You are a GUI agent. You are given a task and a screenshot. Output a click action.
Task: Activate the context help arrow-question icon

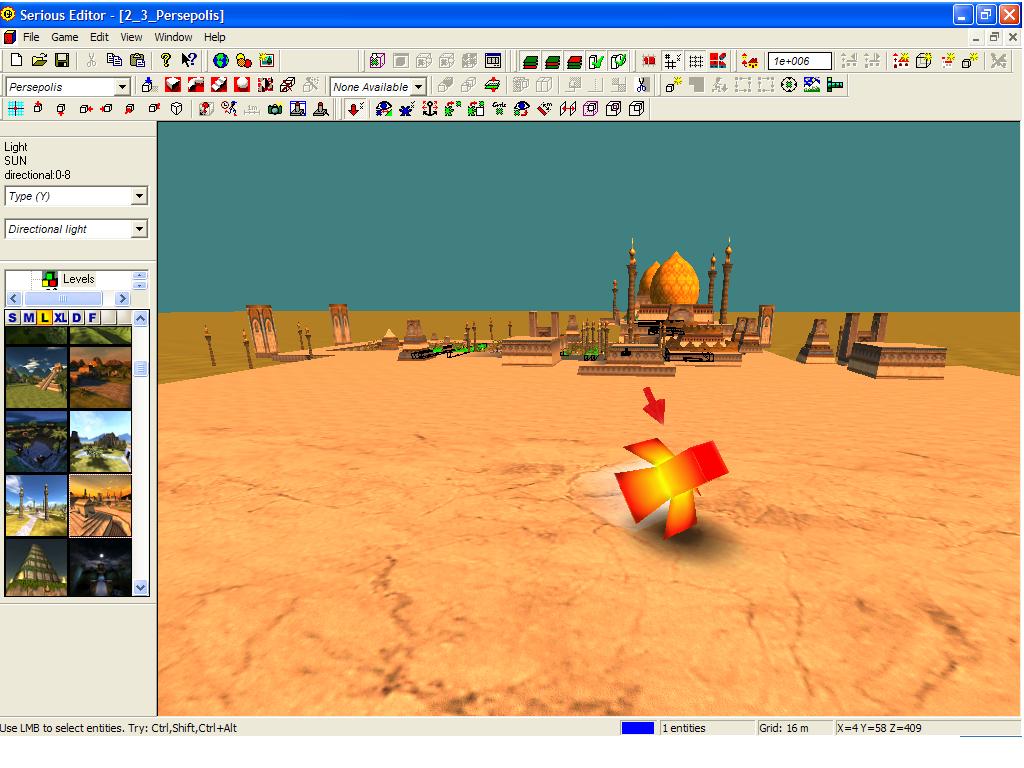tap(189, 61)
